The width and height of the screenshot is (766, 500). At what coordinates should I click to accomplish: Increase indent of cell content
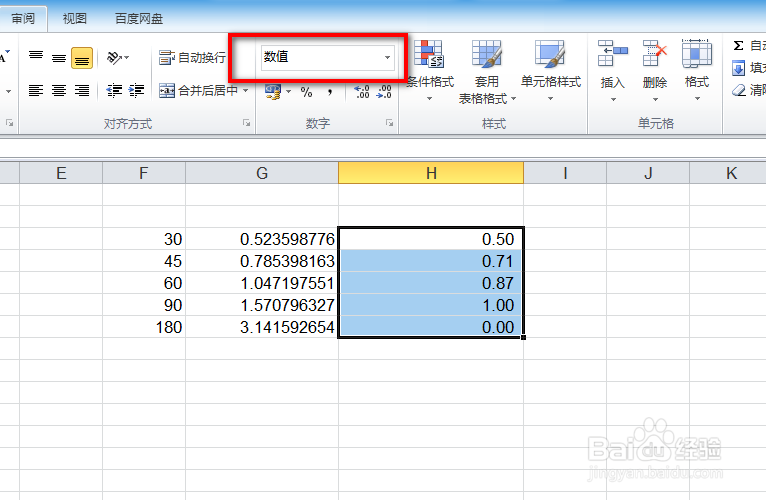coord(136,90)
